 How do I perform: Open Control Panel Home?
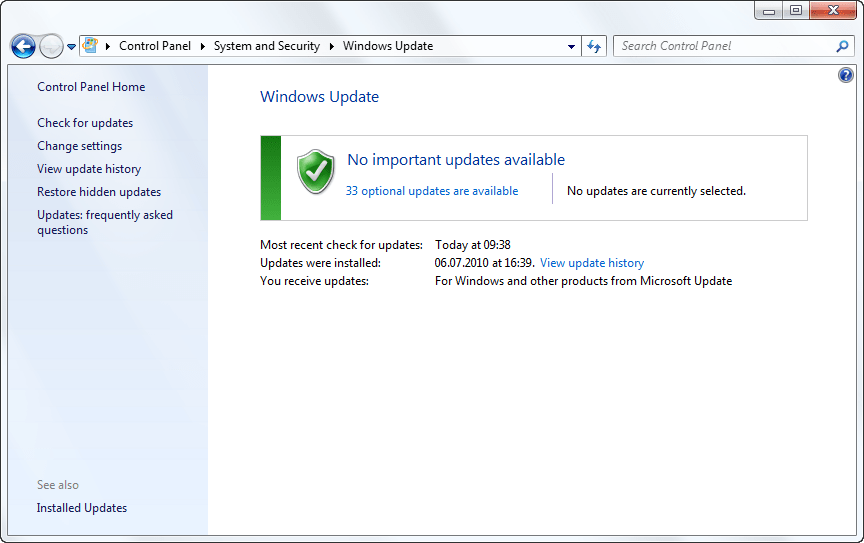point(91,87)
